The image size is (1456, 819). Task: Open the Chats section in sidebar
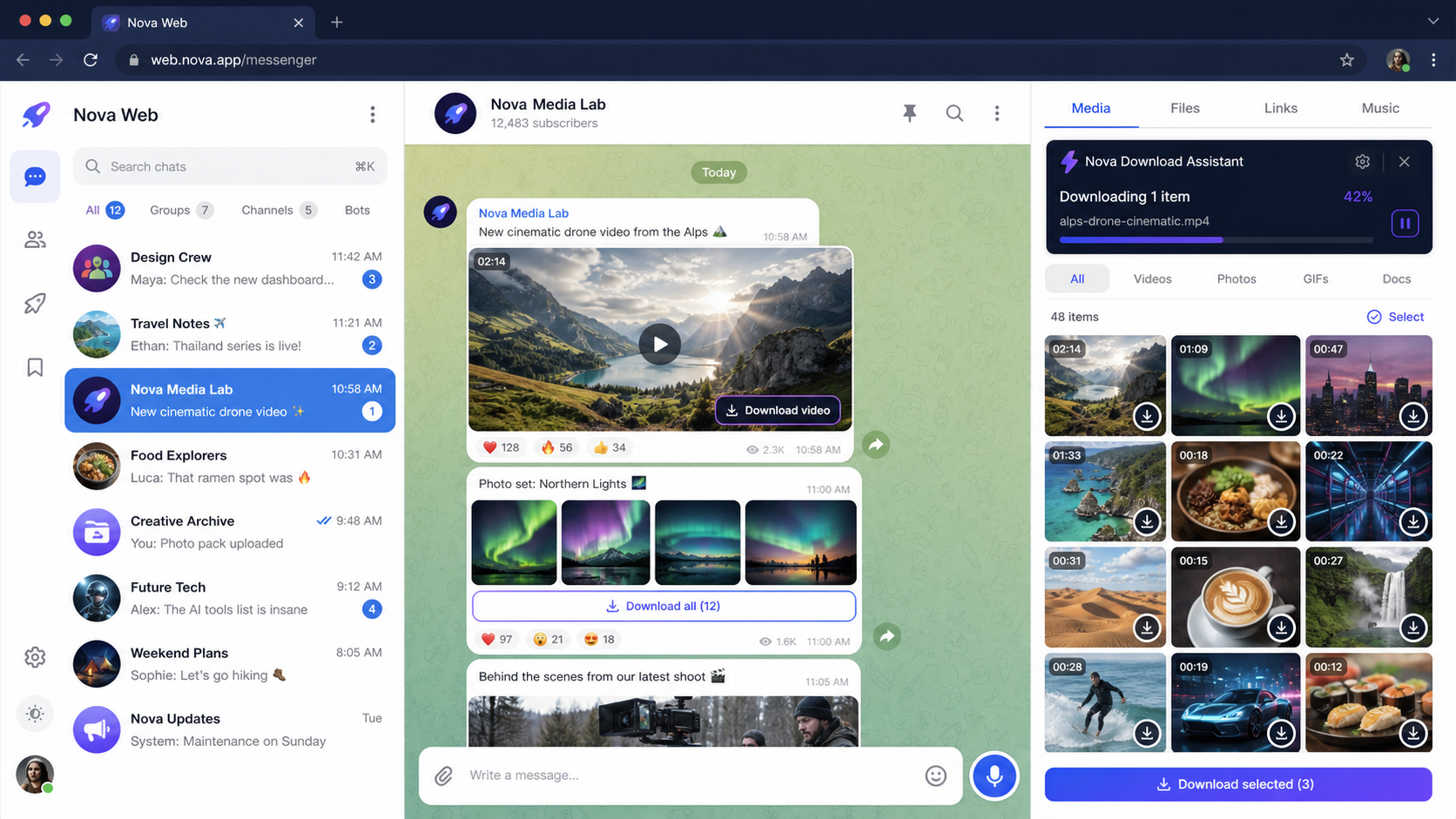(35, 177)
